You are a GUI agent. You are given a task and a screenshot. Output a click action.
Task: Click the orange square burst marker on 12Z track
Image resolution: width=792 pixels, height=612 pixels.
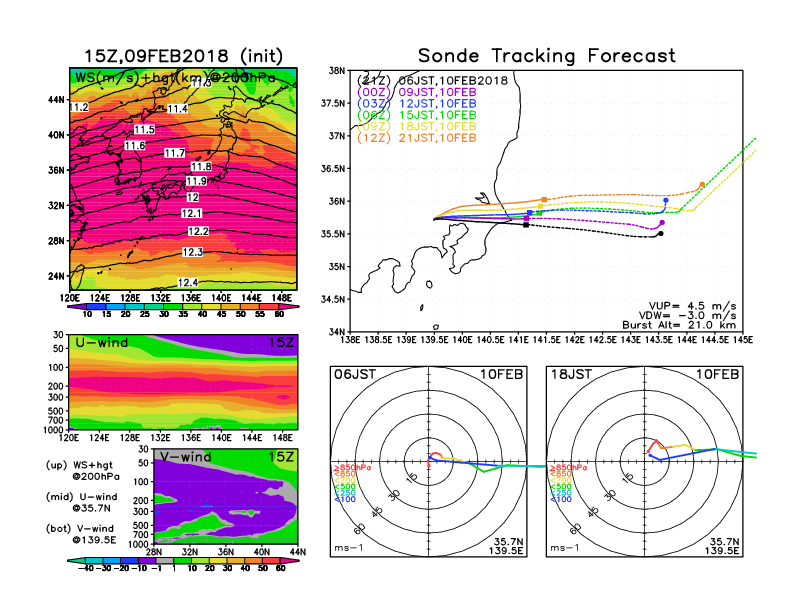pos(544,200)
